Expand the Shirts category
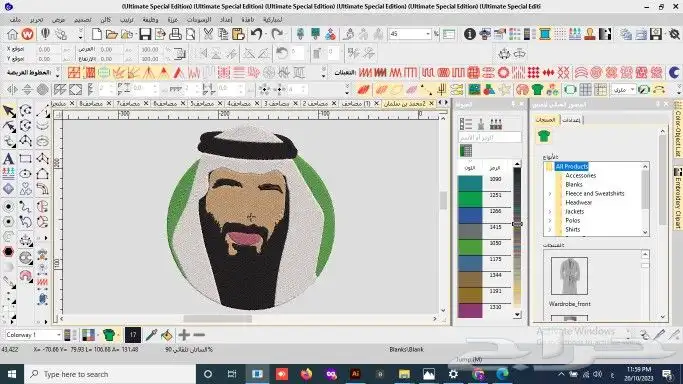 pyautogui.click(x=550, y=229)
